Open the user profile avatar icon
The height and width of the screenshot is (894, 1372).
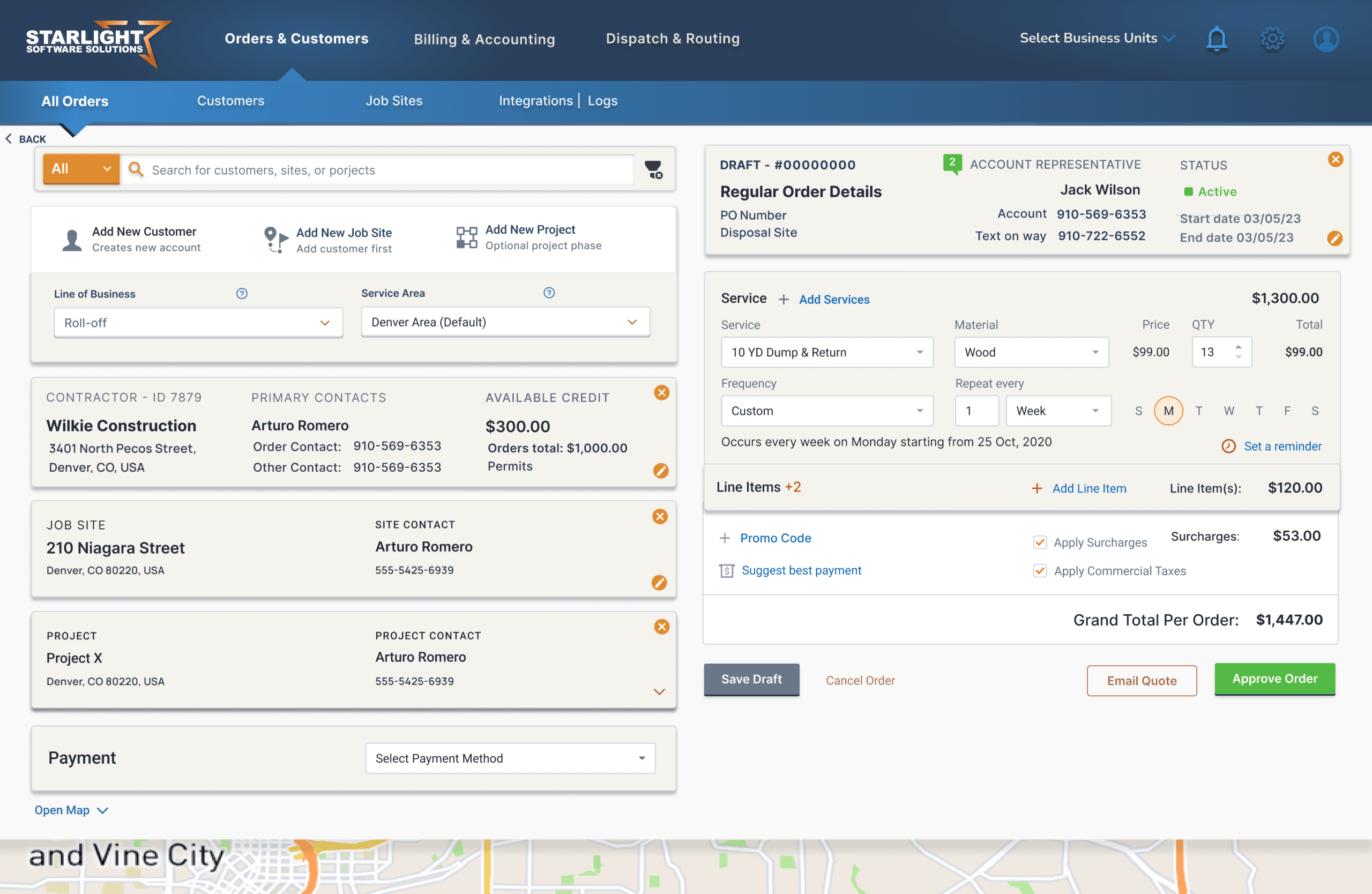pos(1325,39)
